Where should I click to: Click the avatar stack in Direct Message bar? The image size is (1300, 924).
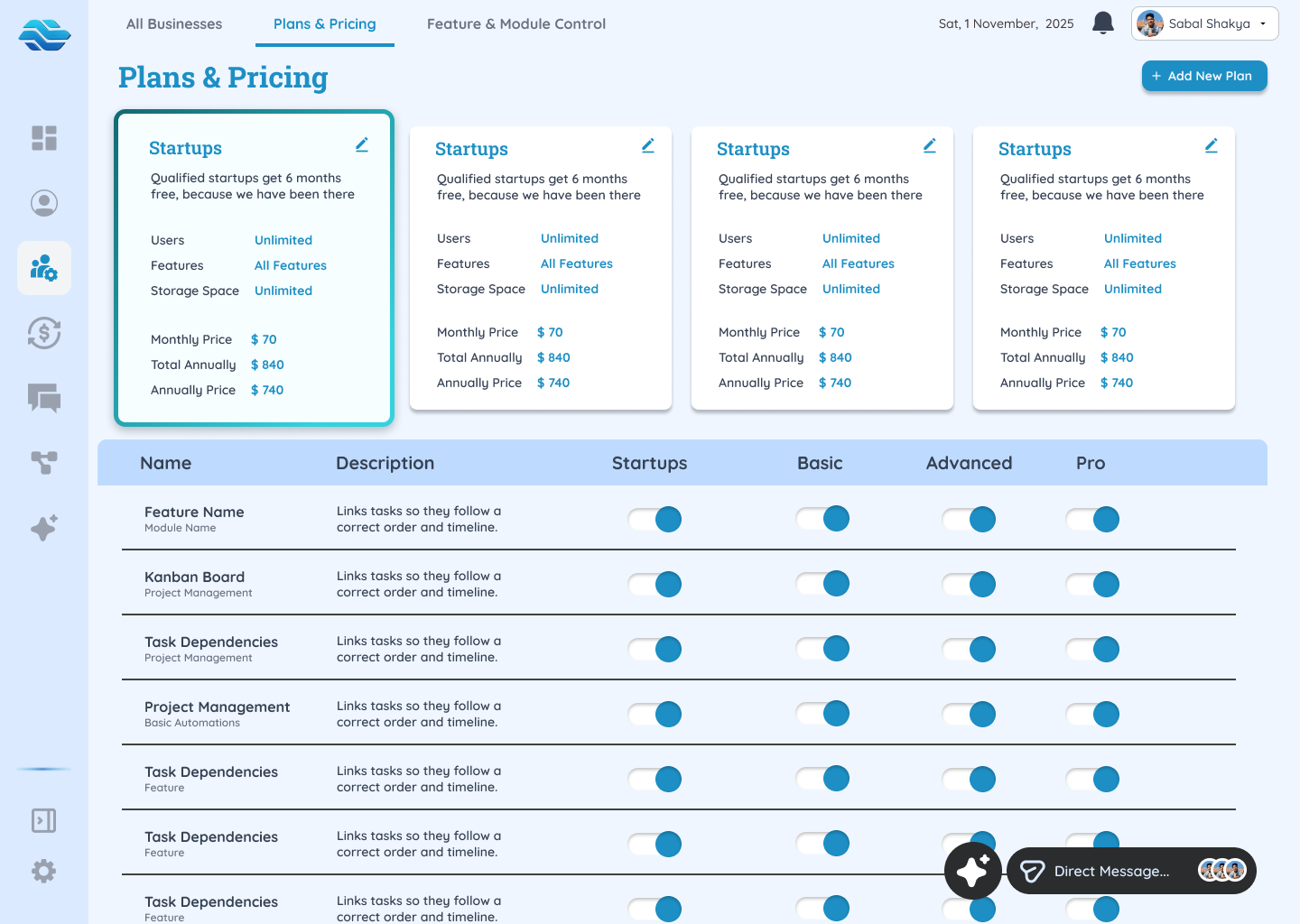[x=1221, y=871]
